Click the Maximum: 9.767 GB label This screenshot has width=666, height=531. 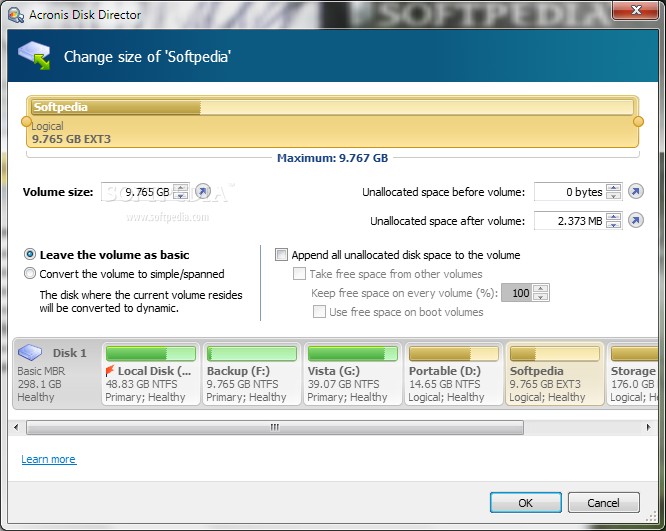(332, 158)
